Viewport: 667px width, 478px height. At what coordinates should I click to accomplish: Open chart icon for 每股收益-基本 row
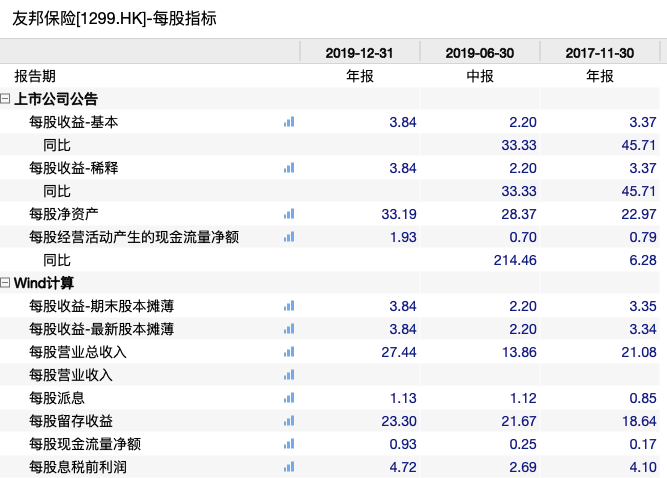(289, 122)
